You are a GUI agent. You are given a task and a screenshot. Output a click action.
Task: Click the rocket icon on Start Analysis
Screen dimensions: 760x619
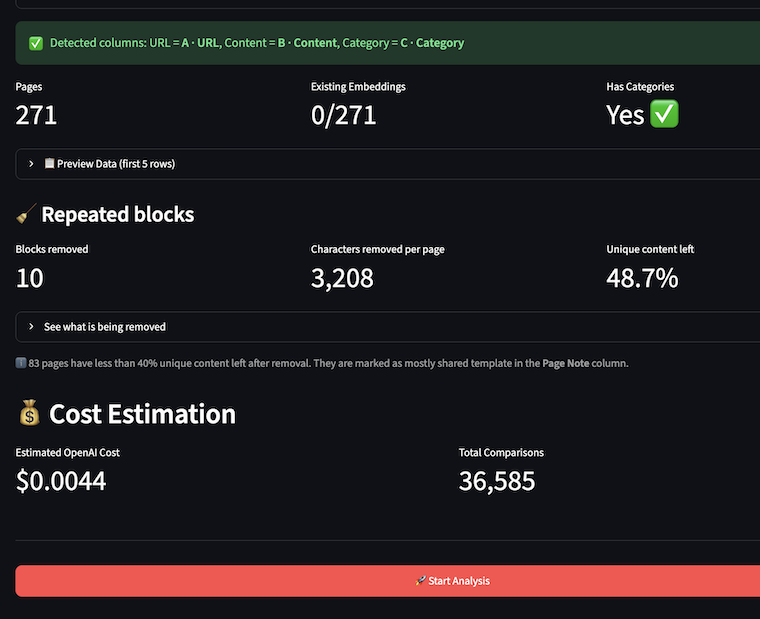420,580
